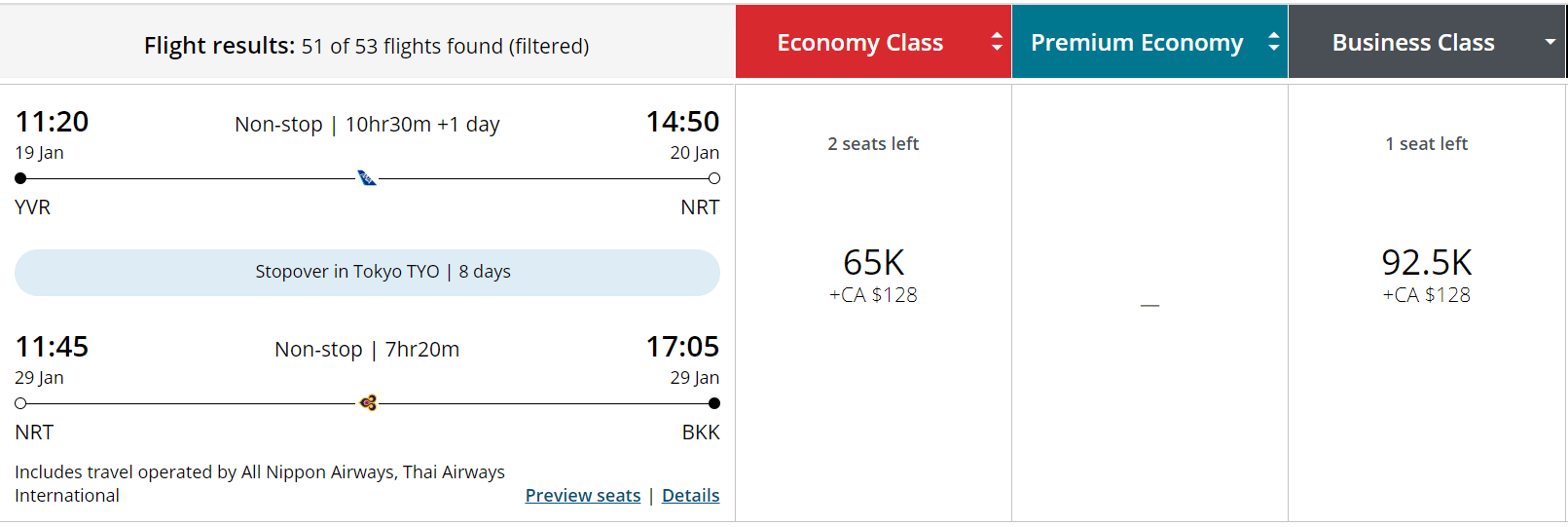Click the BKK arrival point marker

pyautogui.click(x=714, y=403)
